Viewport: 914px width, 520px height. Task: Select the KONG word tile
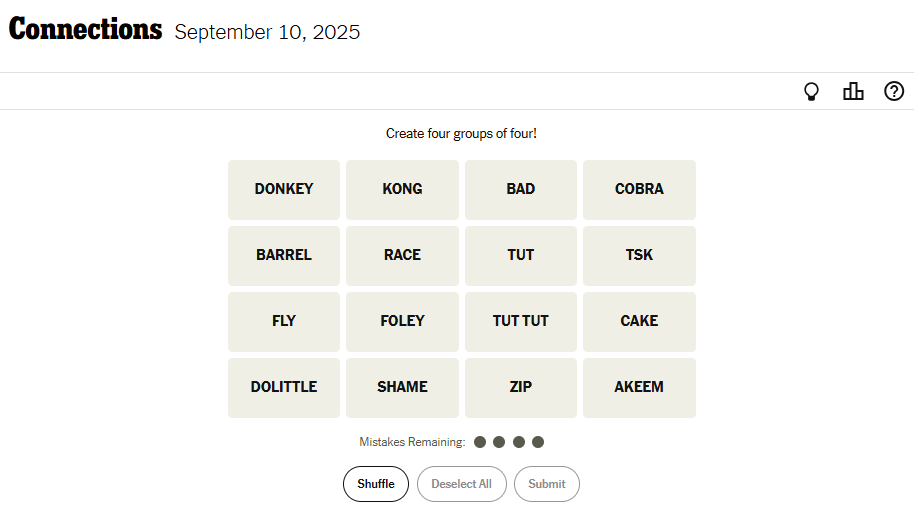coord(402,189)
